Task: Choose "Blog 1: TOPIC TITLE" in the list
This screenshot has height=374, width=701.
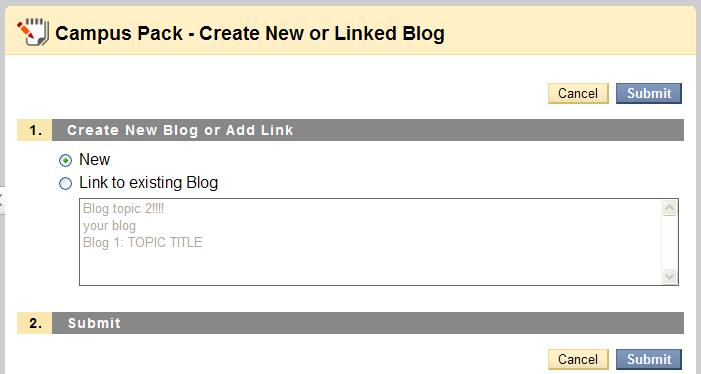Action: click(143, 243)
